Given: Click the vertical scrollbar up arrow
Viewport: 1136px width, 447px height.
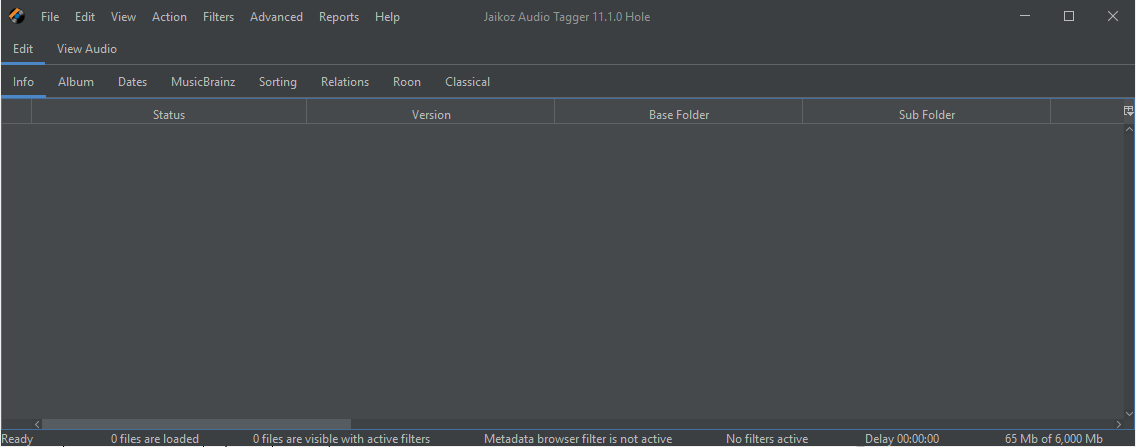Looking at the screenshot, I should coord(1129,129).
